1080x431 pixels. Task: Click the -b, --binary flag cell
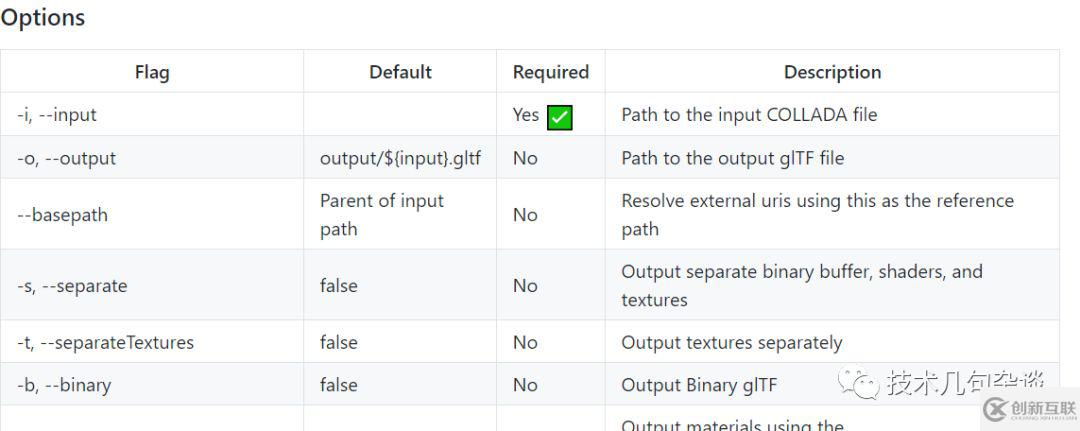click(x=64, y=385)
